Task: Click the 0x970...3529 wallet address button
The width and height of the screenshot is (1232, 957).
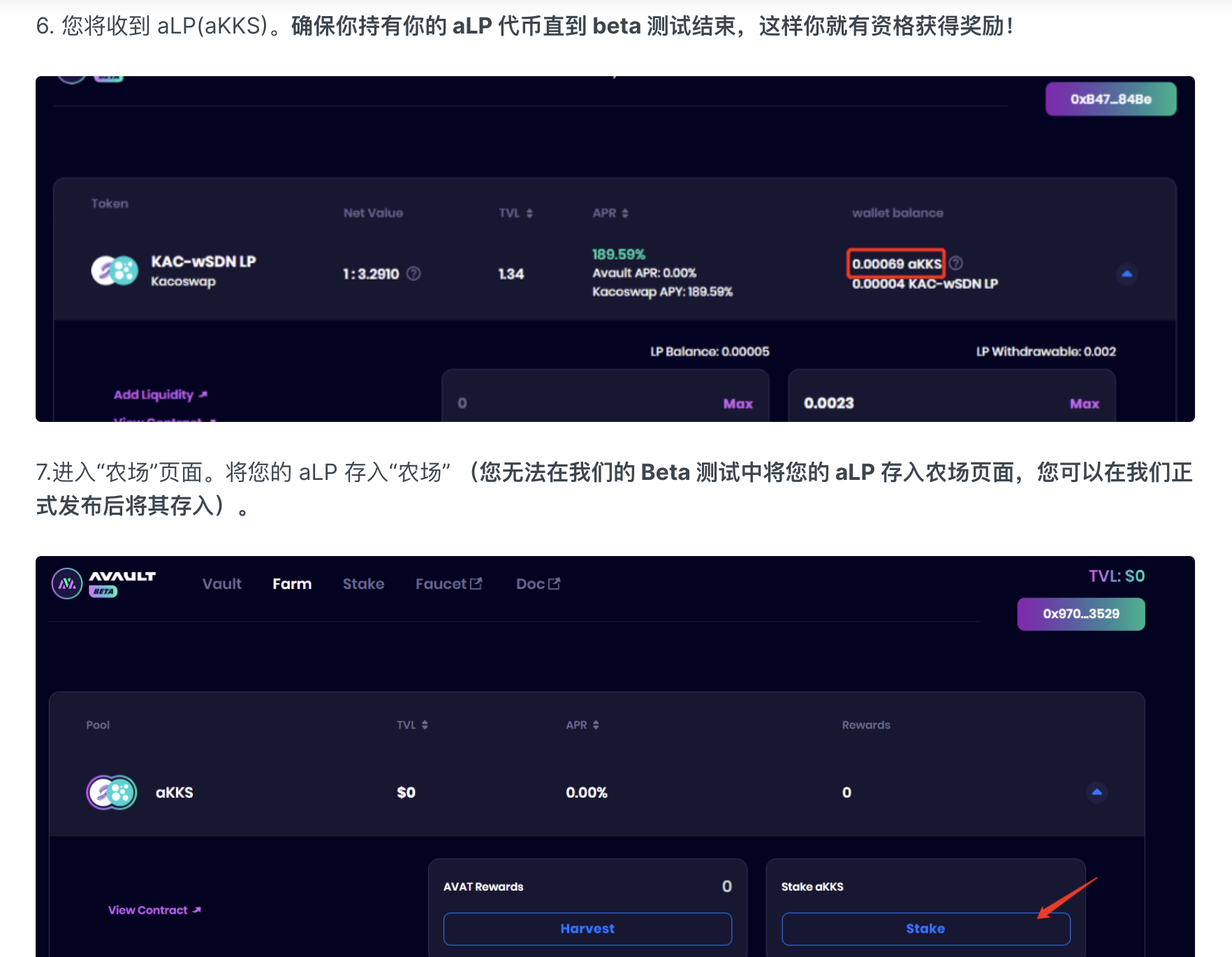Action: (1080, 614)
